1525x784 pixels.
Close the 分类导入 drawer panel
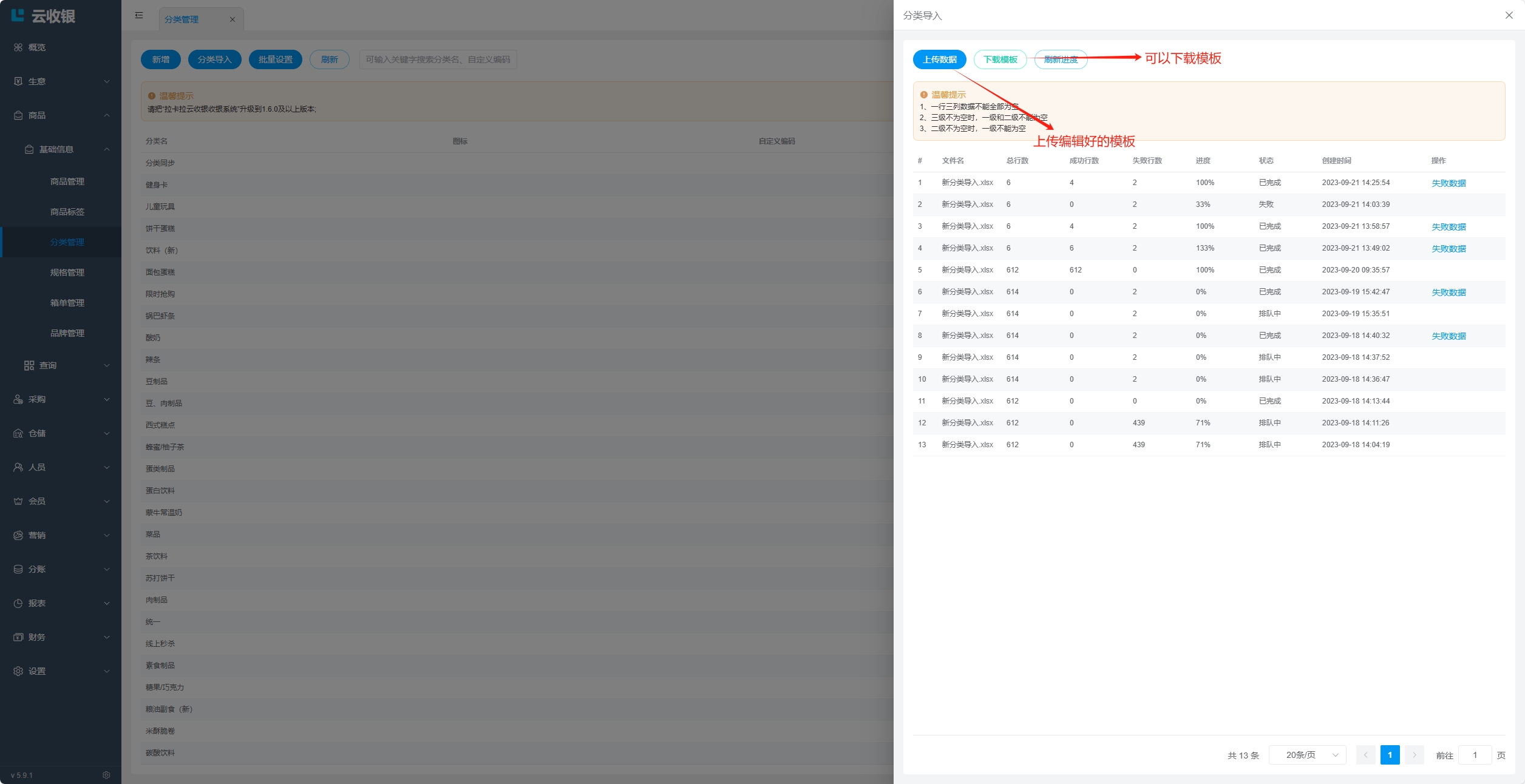pos(1509,15)
